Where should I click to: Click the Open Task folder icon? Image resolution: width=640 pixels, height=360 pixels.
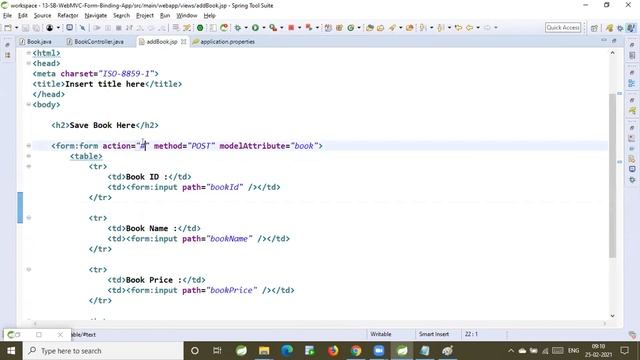(x=380, y=28)
